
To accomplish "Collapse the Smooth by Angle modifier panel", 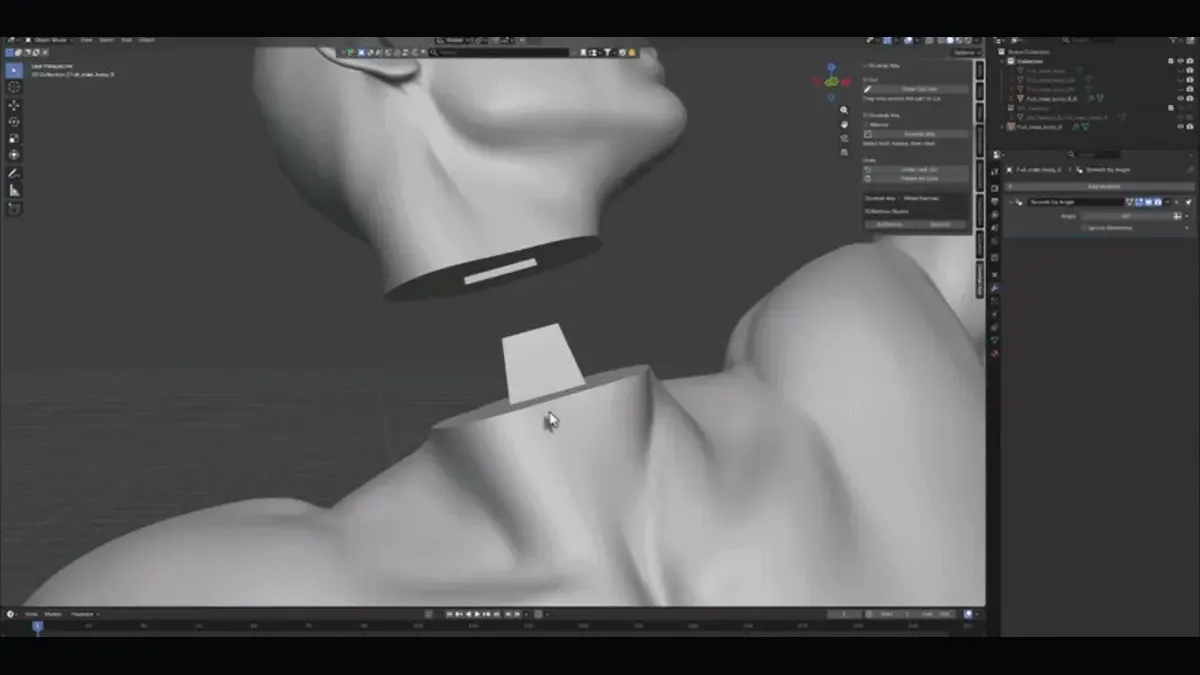I will click(x=1010, y=202).
